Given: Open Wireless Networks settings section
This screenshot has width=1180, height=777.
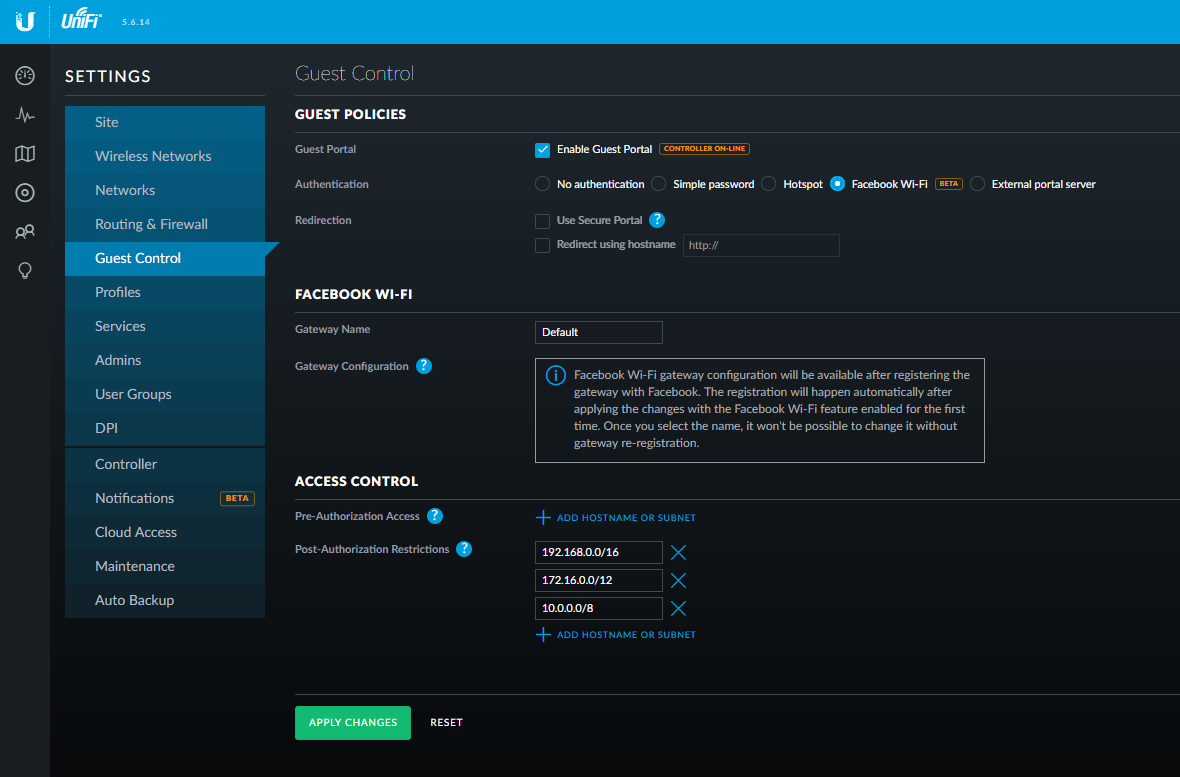Looking at the screenshot, I should click(x=153, y=156).
